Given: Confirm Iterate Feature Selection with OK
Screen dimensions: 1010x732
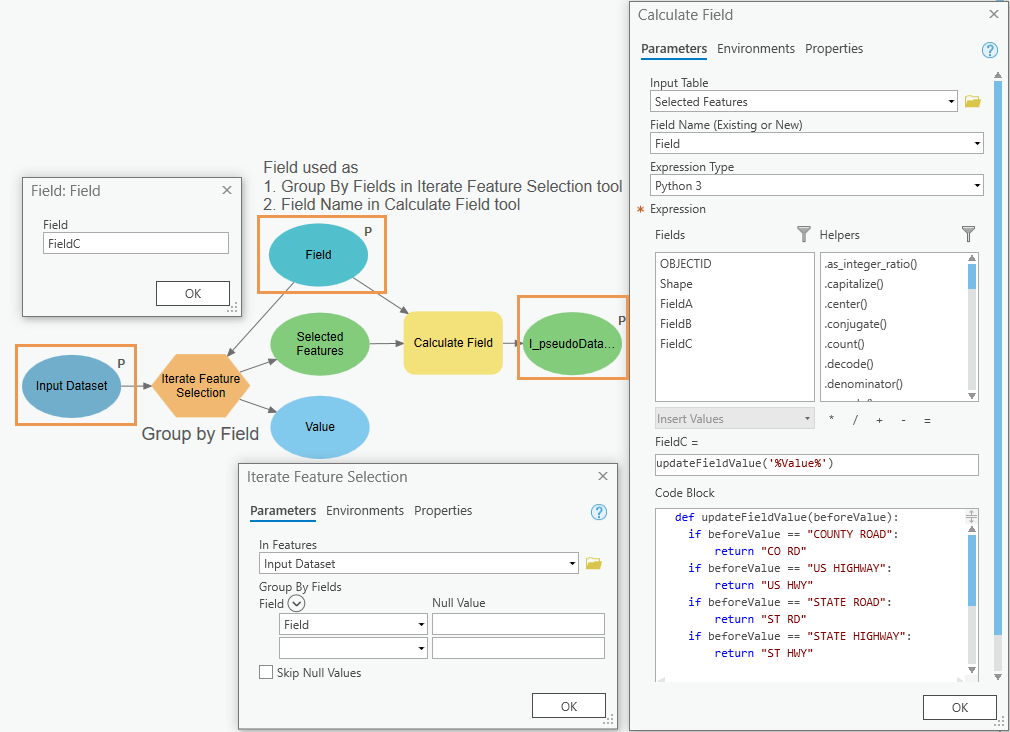Looking at the screenshot, I should [568, 706].
